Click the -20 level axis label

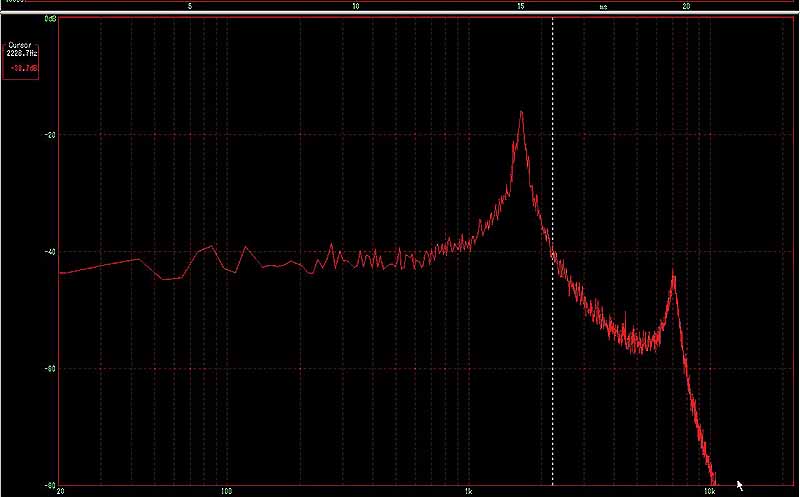(x=49, y=135)
